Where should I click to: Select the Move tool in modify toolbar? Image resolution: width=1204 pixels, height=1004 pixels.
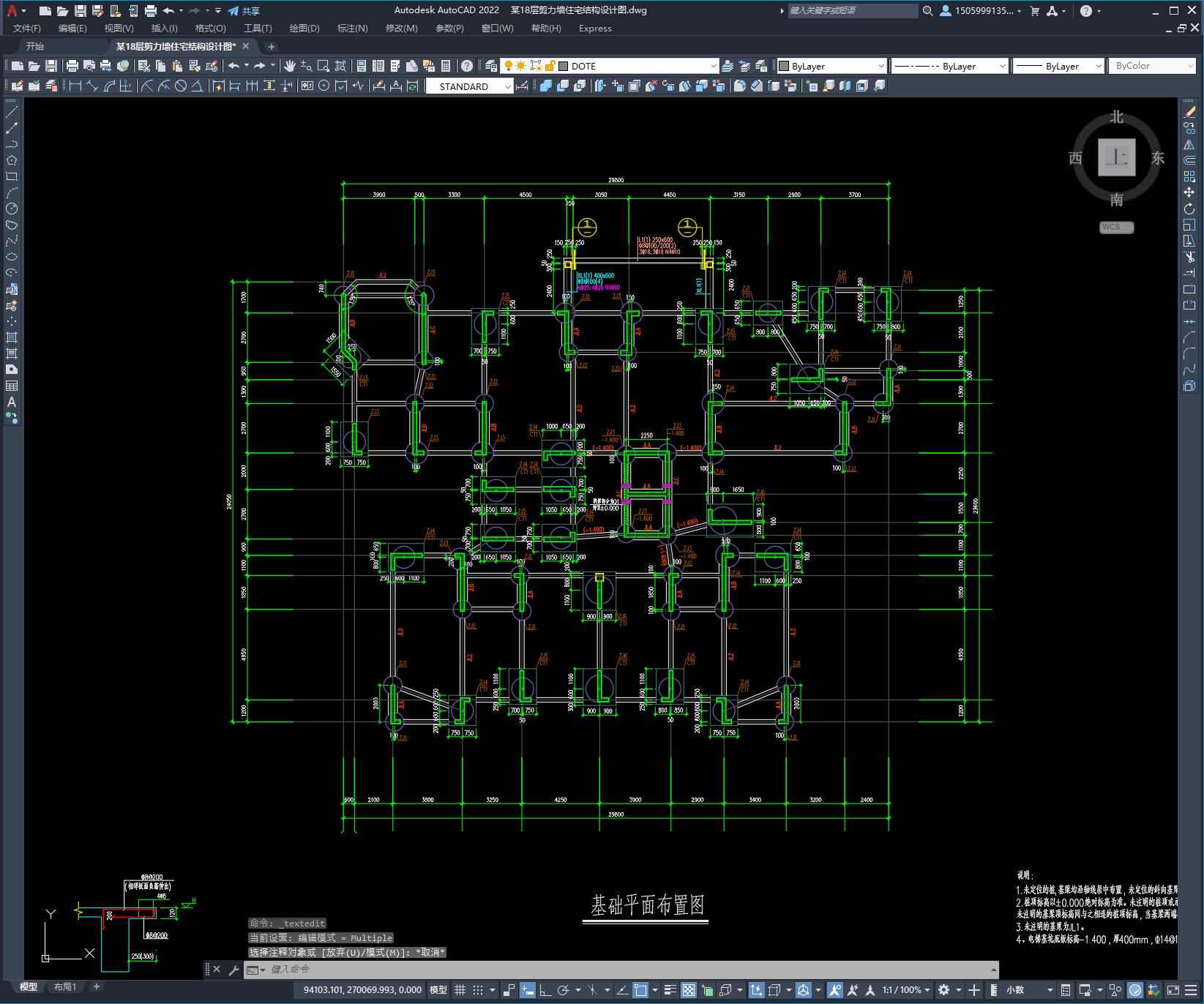click(1189, 192)
